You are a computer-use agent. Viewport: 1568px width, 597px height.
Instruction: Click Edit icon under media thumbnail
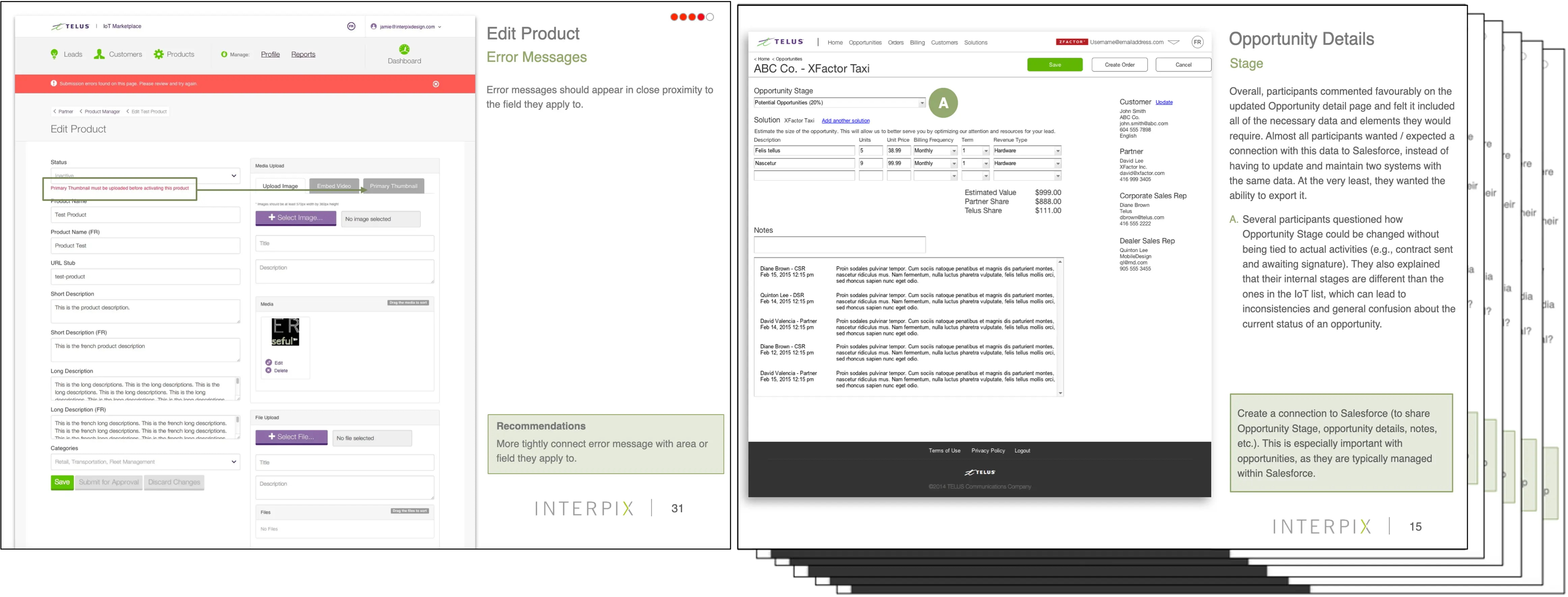coord(269,363)
